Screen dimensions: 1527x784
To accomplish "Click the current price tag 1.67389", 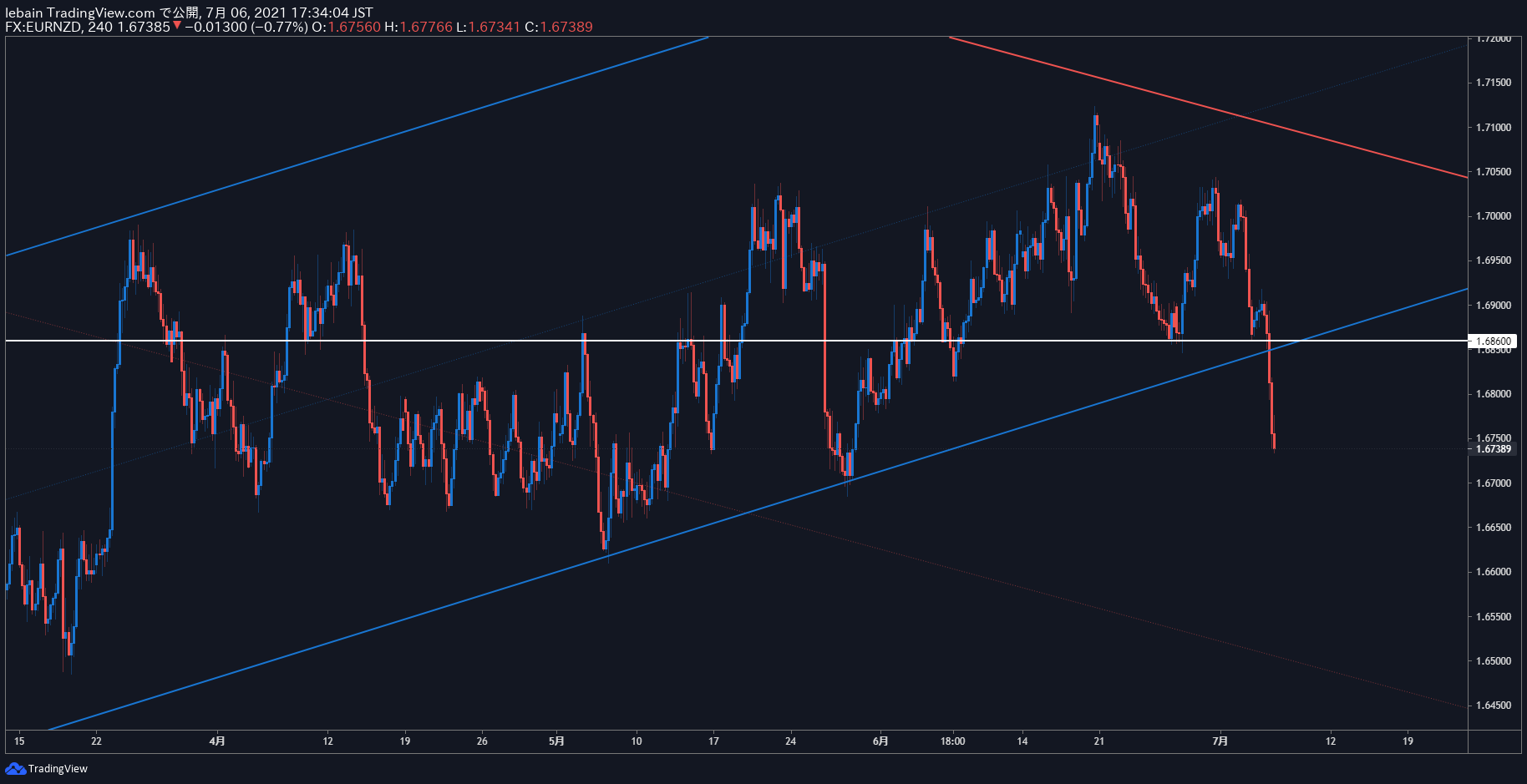I will 1492,449.
